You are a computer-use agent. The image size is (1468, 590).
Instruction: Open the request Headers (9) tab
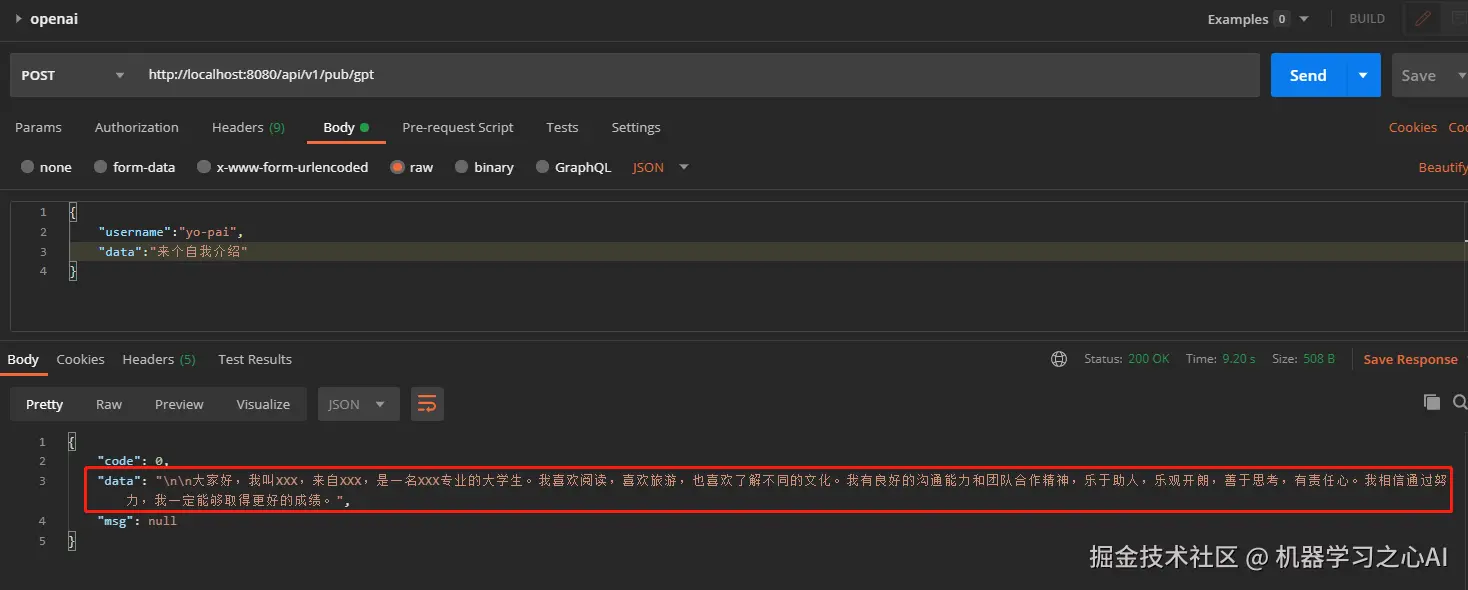click(x=248, y=127)
